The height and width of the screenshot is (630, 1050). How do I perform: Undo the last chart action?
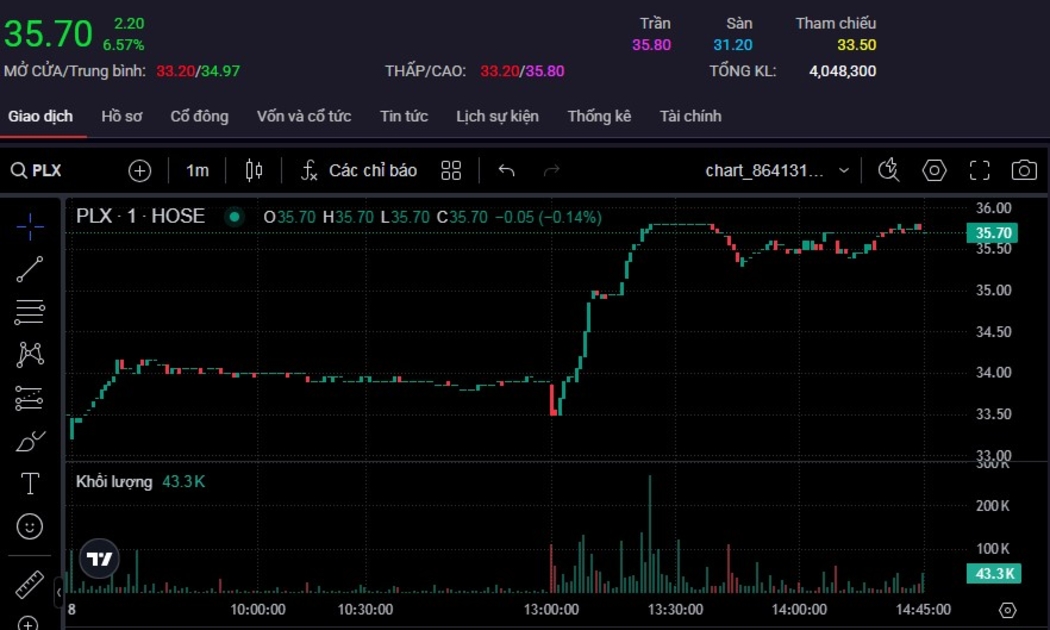[506, 170]
